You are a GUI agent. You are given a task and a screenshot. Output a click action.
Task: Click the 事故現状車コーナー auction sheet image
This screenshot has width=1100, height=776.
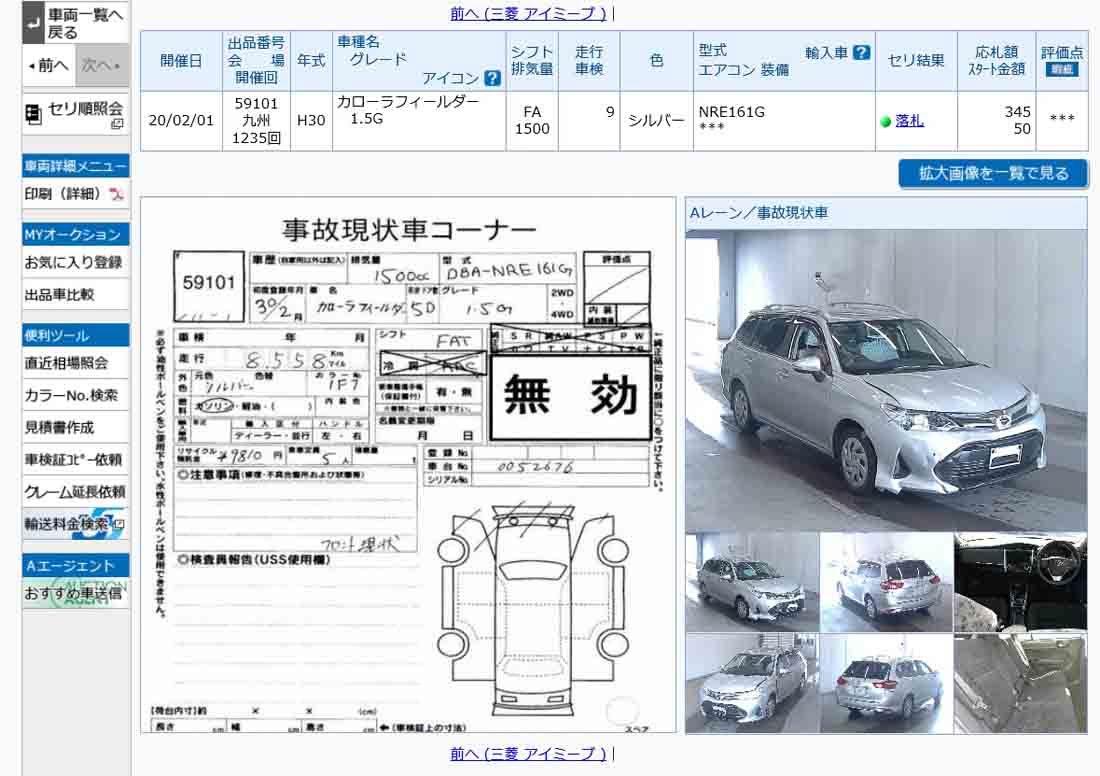tap(408, 464)
